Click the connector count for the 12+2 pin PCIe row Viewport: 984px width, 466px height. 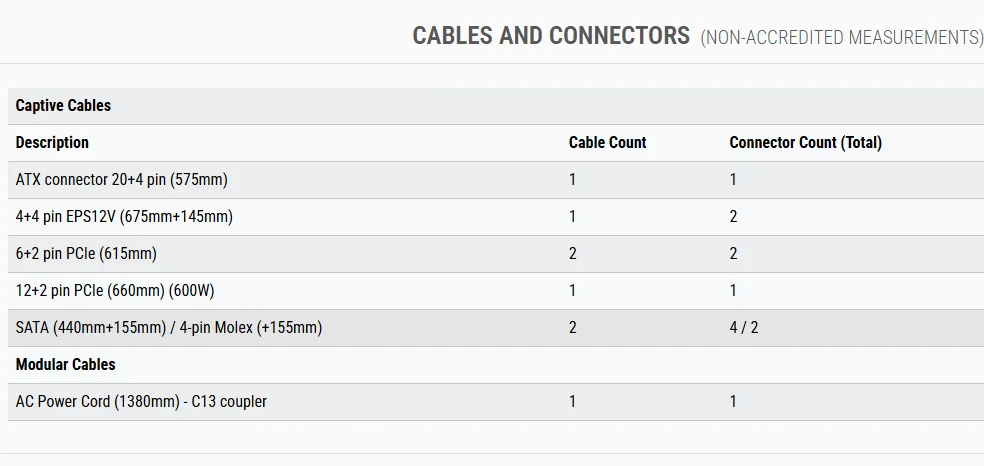(733, 291)
